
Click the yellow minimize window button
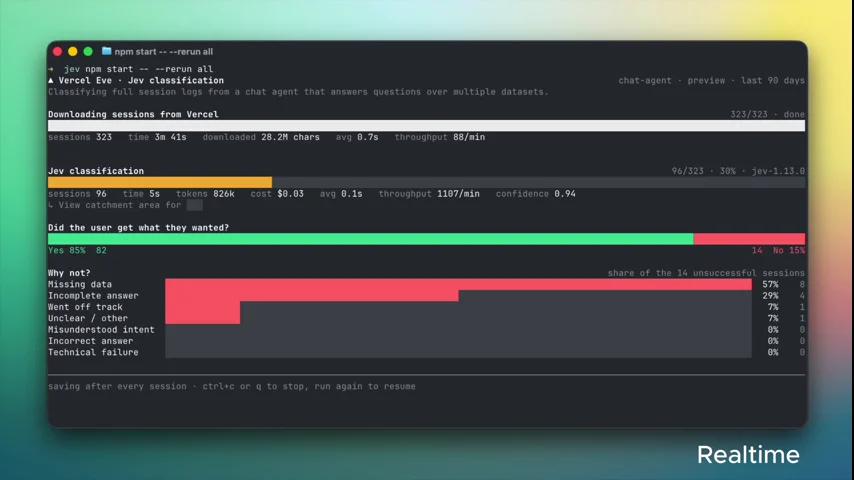pyautogui.click(x=72, y=52)
